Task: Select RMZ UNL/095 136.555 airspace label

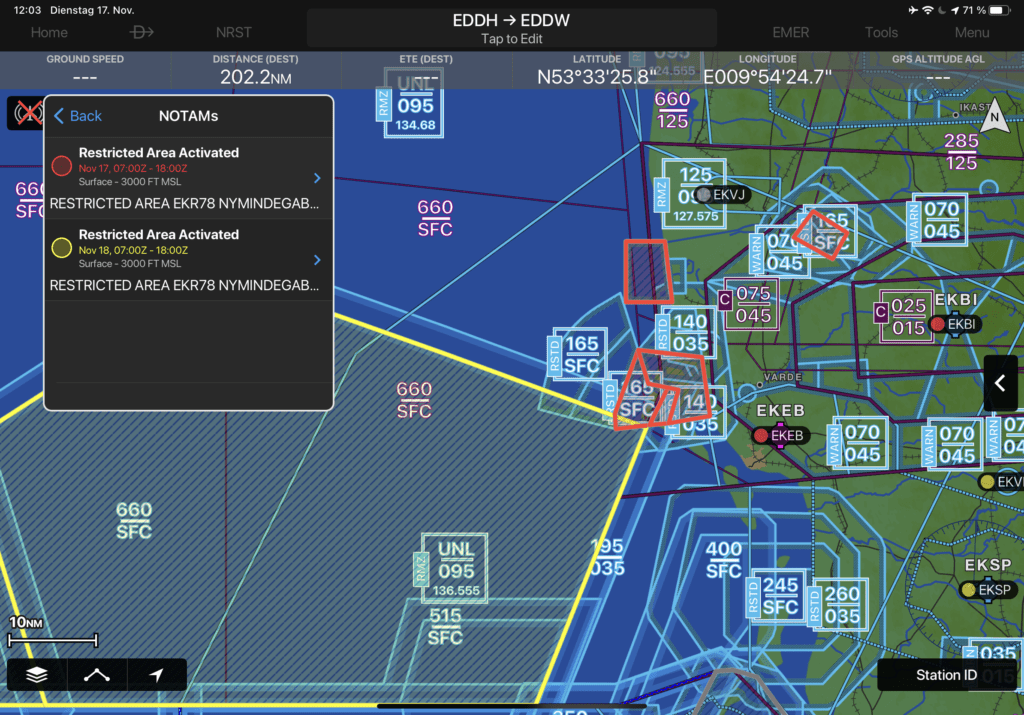Action: [x=451, y=568]
